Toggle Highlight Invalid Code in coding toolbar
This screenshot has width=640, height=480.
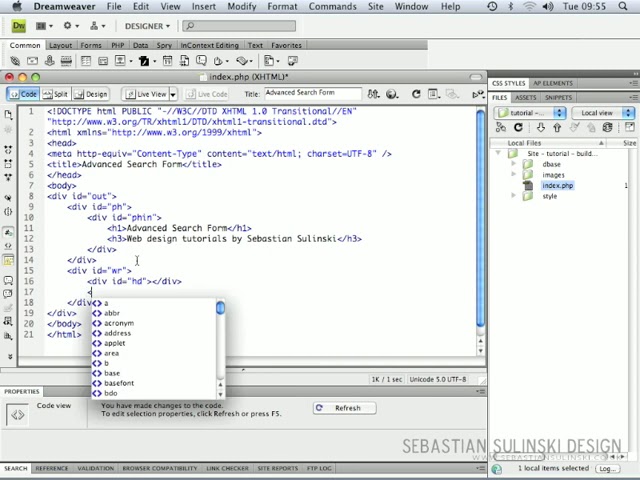[8, 246]
